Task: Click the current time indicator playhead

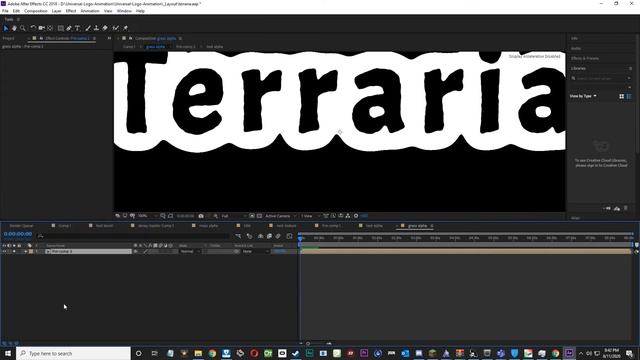Action: pos(300,238)
